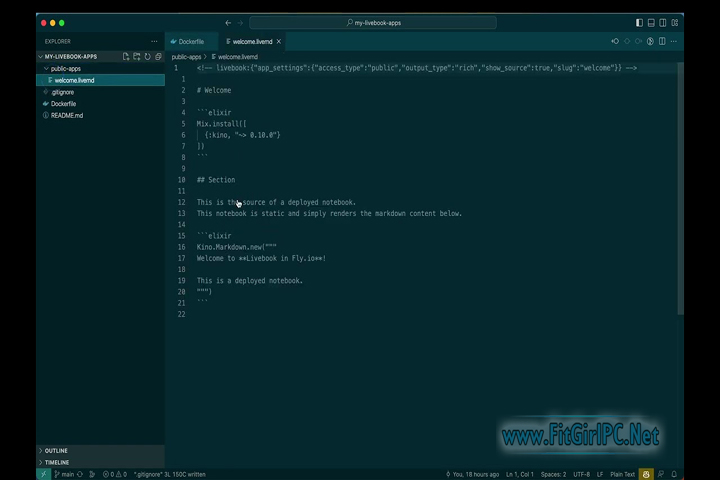Toggle the primary side bar visibility
Screen dimensions: 720x480
click(639, 23)
